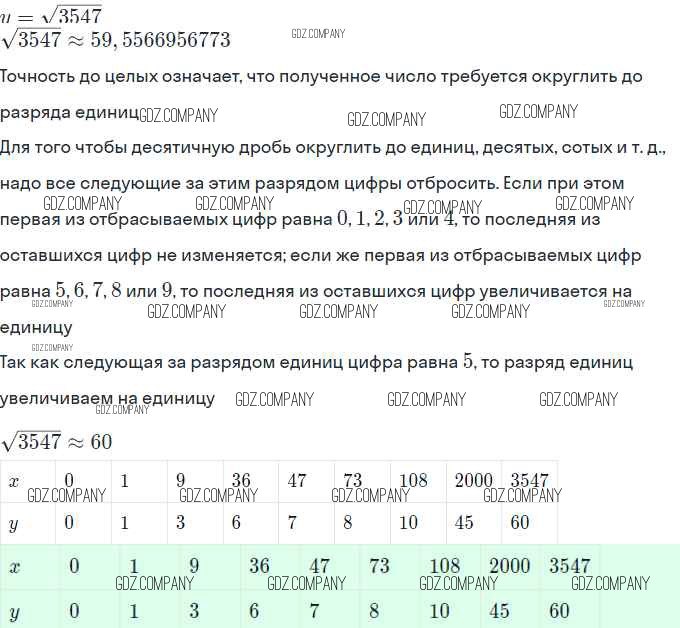Click cell 3547 in the green table
680x628 pixels.
point(570,566)
